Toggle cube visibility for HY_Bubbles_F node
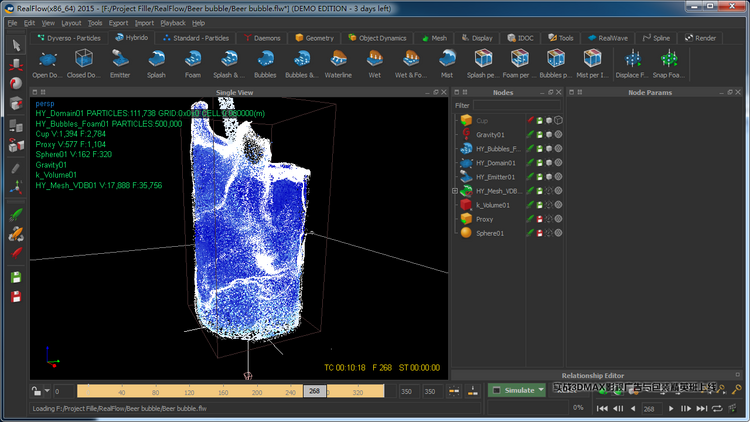Image resolution: width=750 pixels, height=422 pixels. (549, 149)
